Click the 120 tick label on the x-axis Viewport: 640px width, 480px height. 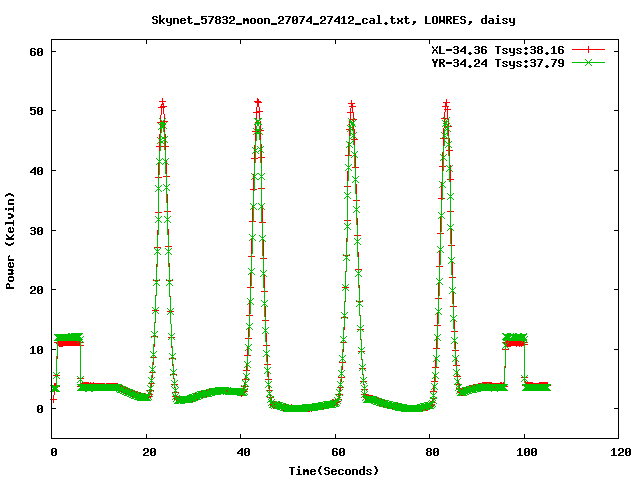pyautogui.click(x=618, y=452)
